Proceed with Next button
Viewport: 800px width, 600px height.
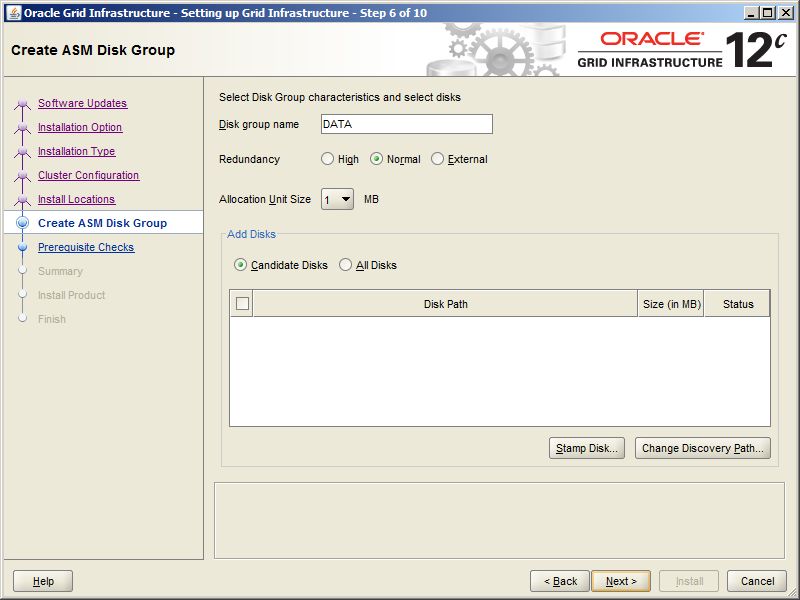coord(621,581)
